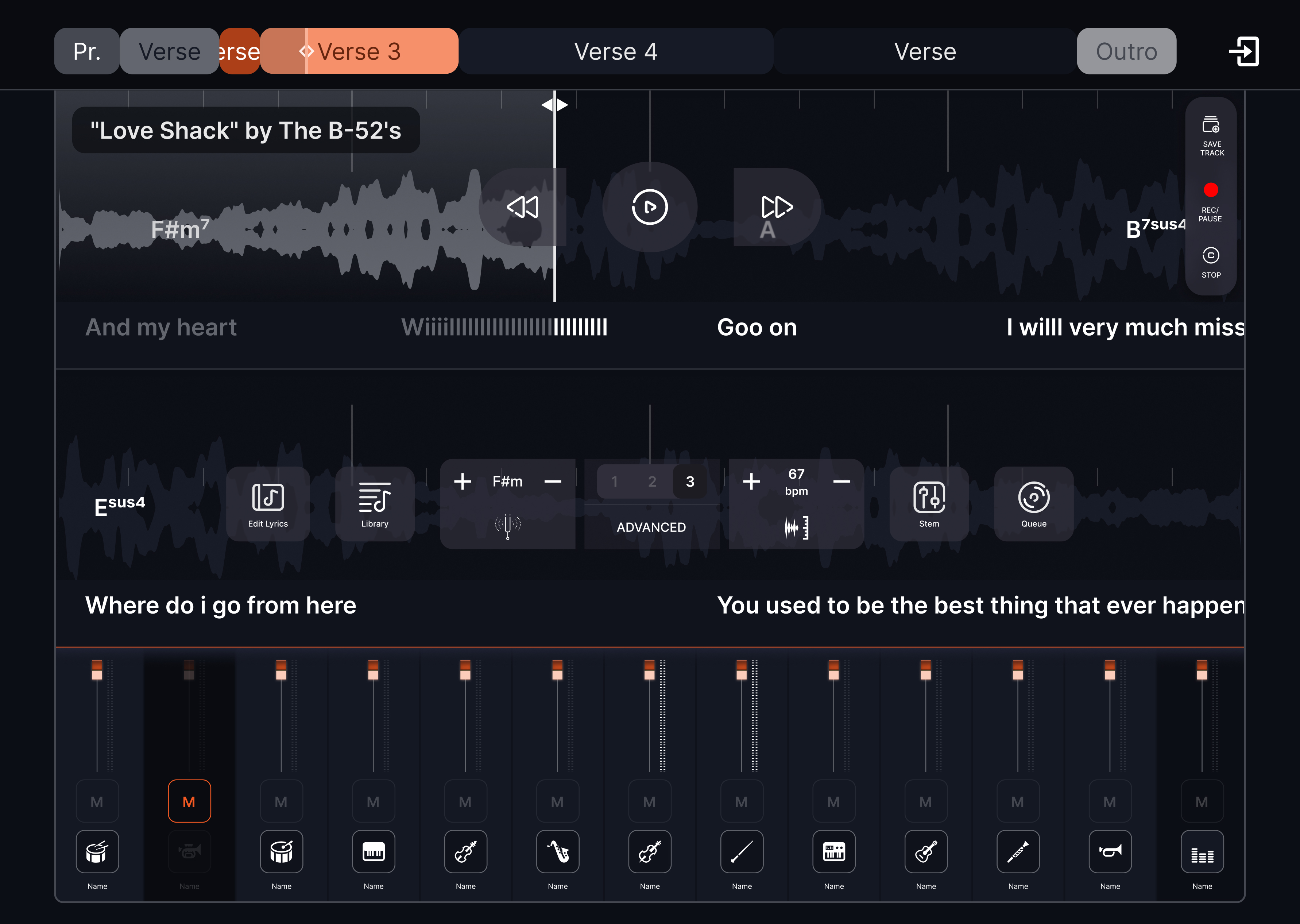
Task: Select the flute stick instrument icon
Action: click(742, 851)
